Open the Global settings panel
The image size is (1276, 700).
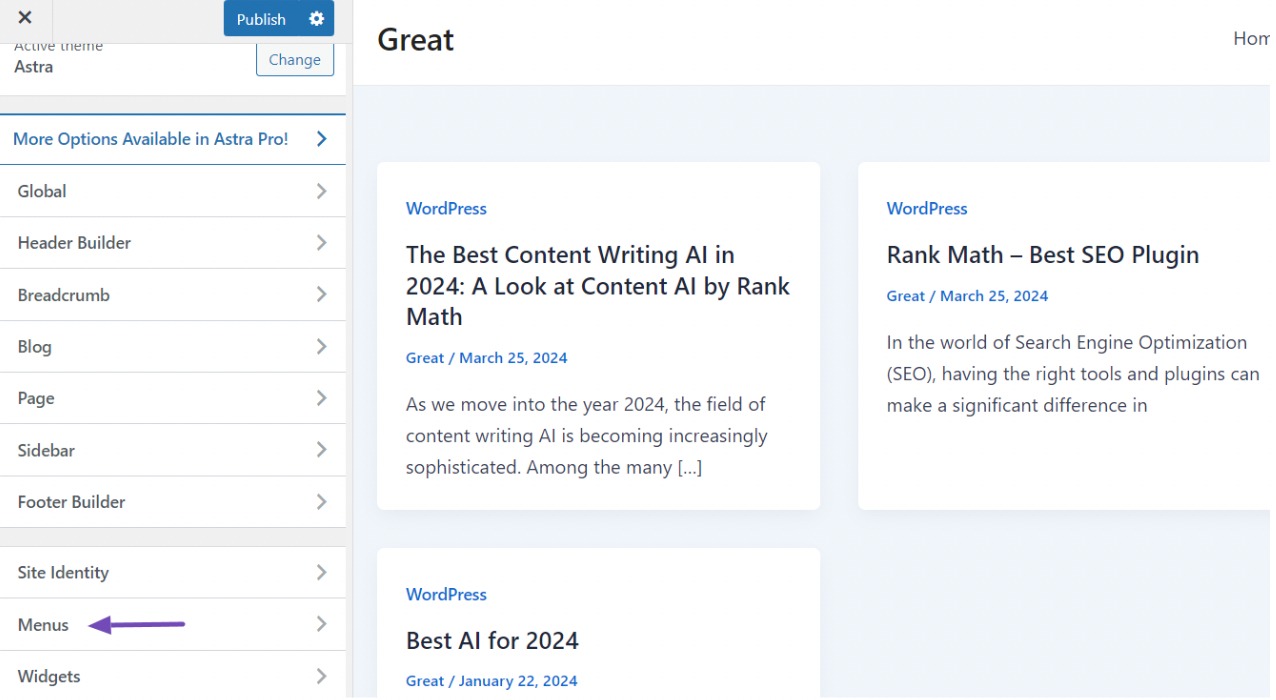[x=173, y=191]
